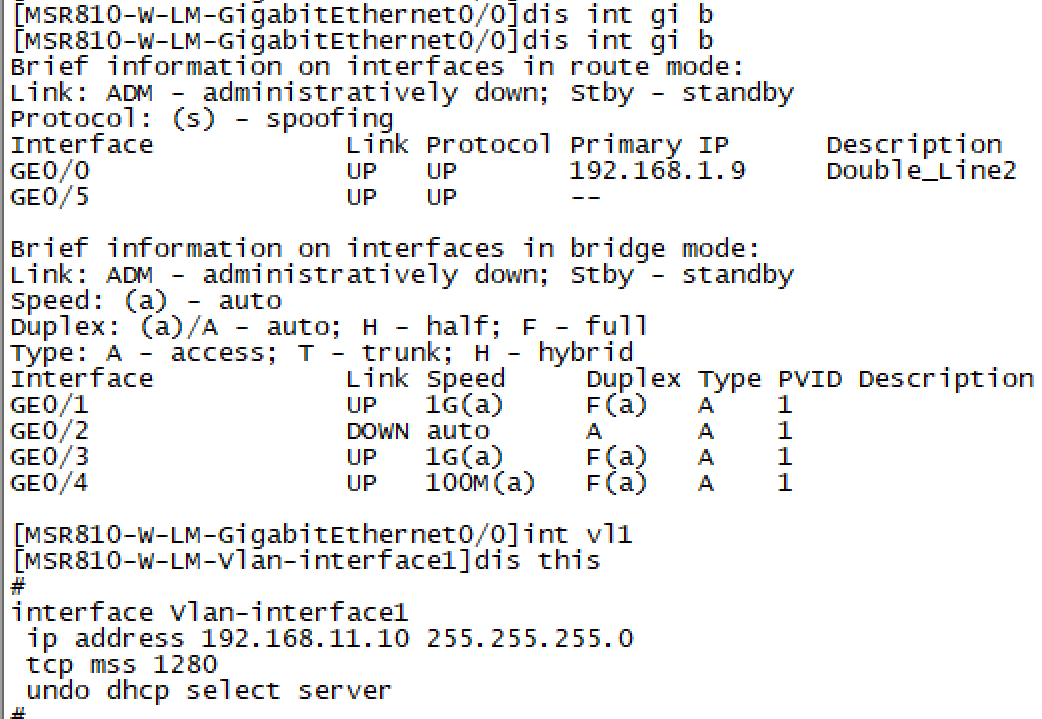Click the address 192.168.11.10
The width and height of the screenshot is (1042, 719).
coord(305,639)
